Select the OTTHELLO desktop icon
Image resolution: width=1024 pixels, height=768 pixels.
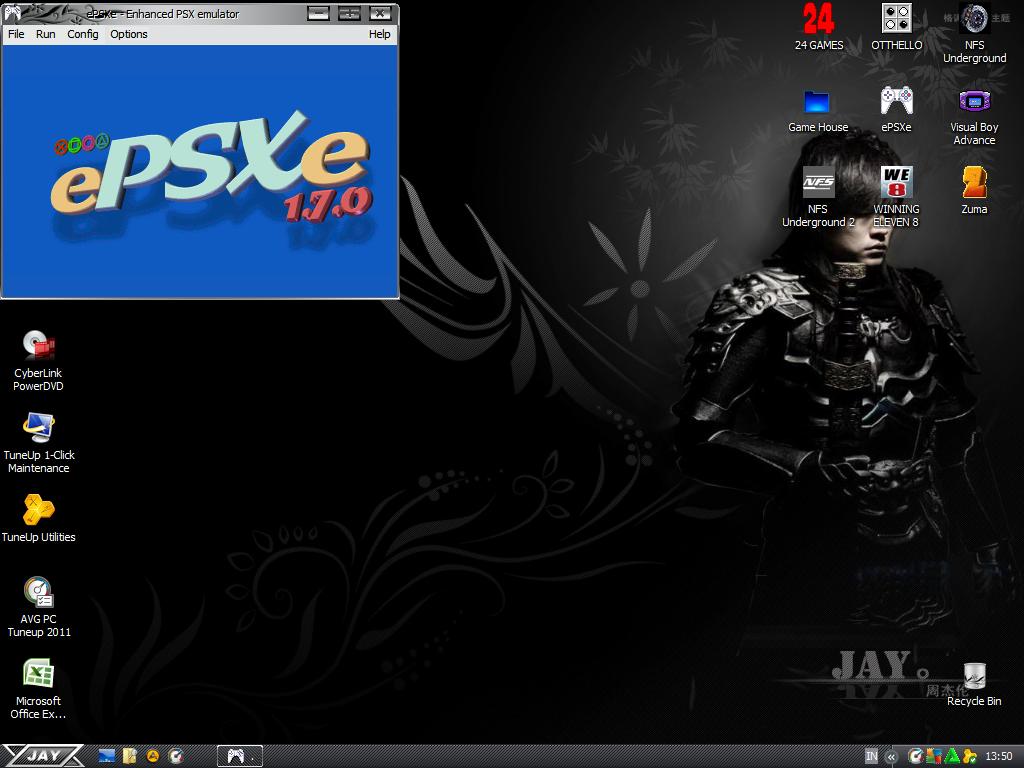click(x=897, y=27)
